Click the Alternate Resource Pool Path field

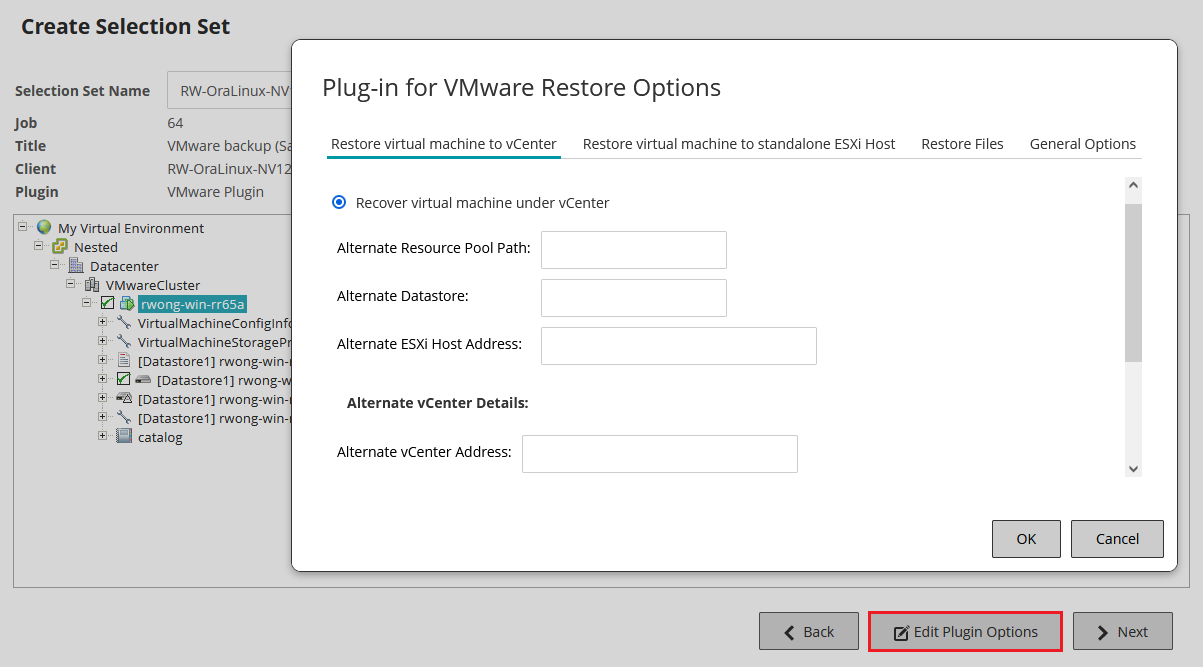pyautogui.click(x=634, y=250)
